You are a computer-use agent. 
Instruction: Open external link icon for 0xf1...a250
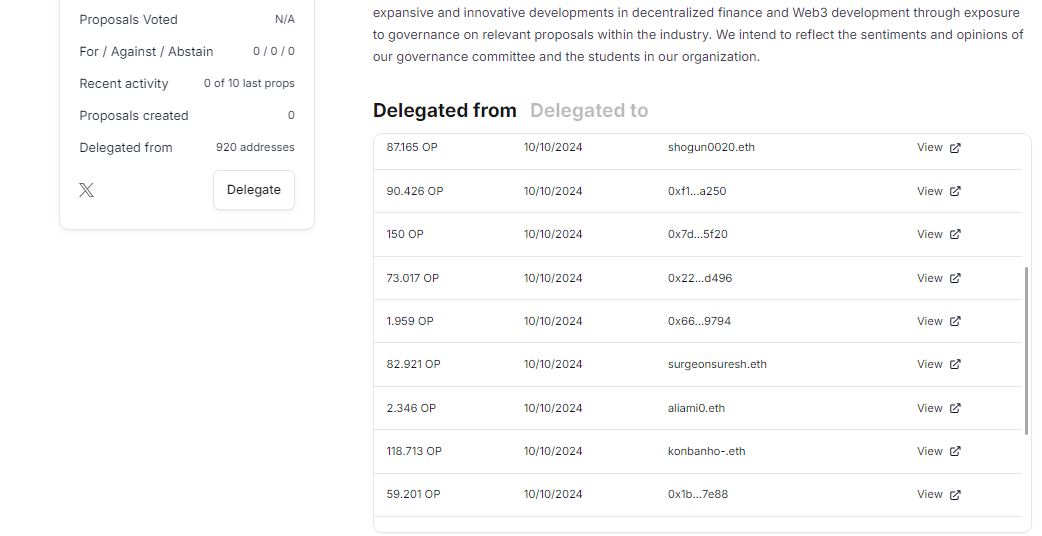coord(955,191)
